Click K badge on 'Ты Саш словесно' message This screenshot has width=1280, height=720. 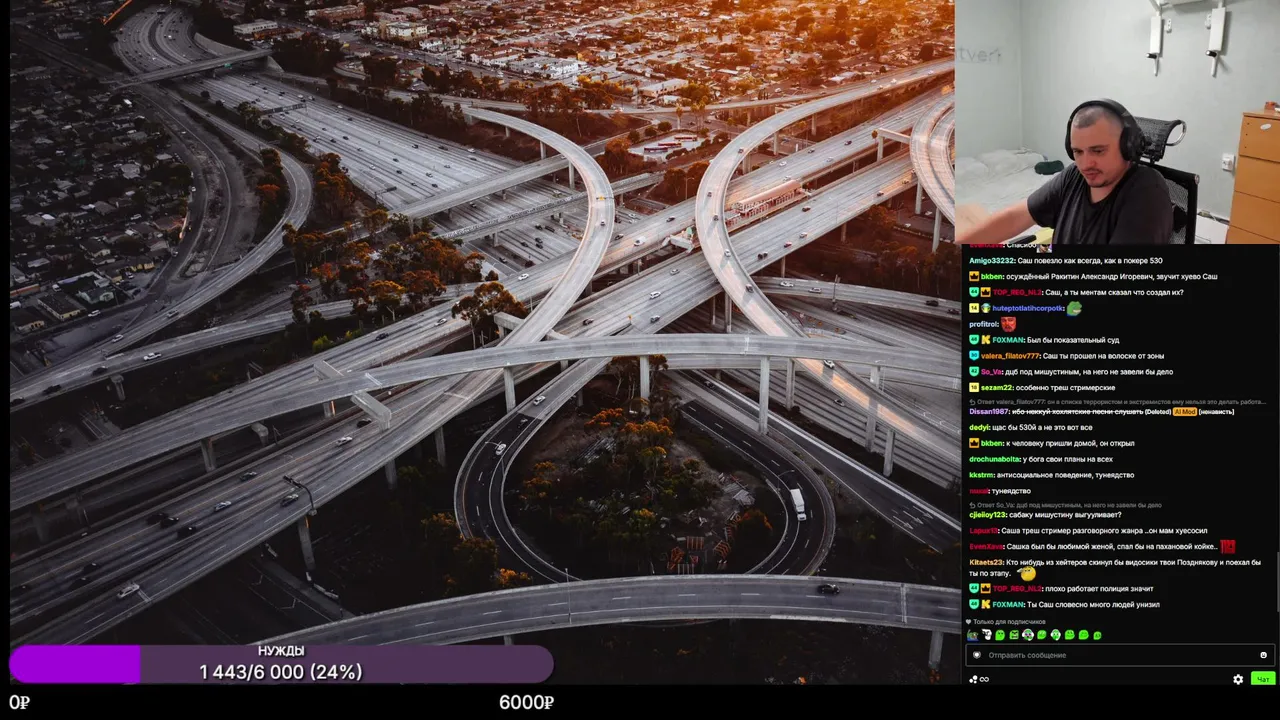click(986, 605)
